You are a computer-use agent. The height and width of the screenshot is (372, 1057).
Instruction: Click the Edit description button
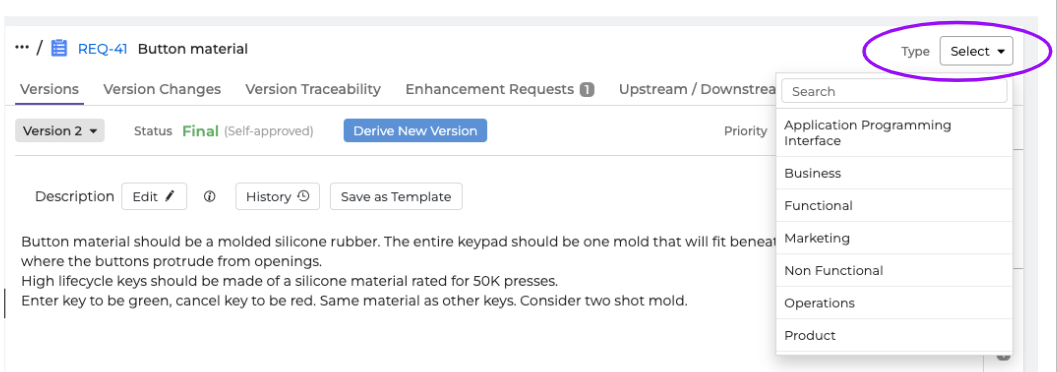click(x=154, y=197)
